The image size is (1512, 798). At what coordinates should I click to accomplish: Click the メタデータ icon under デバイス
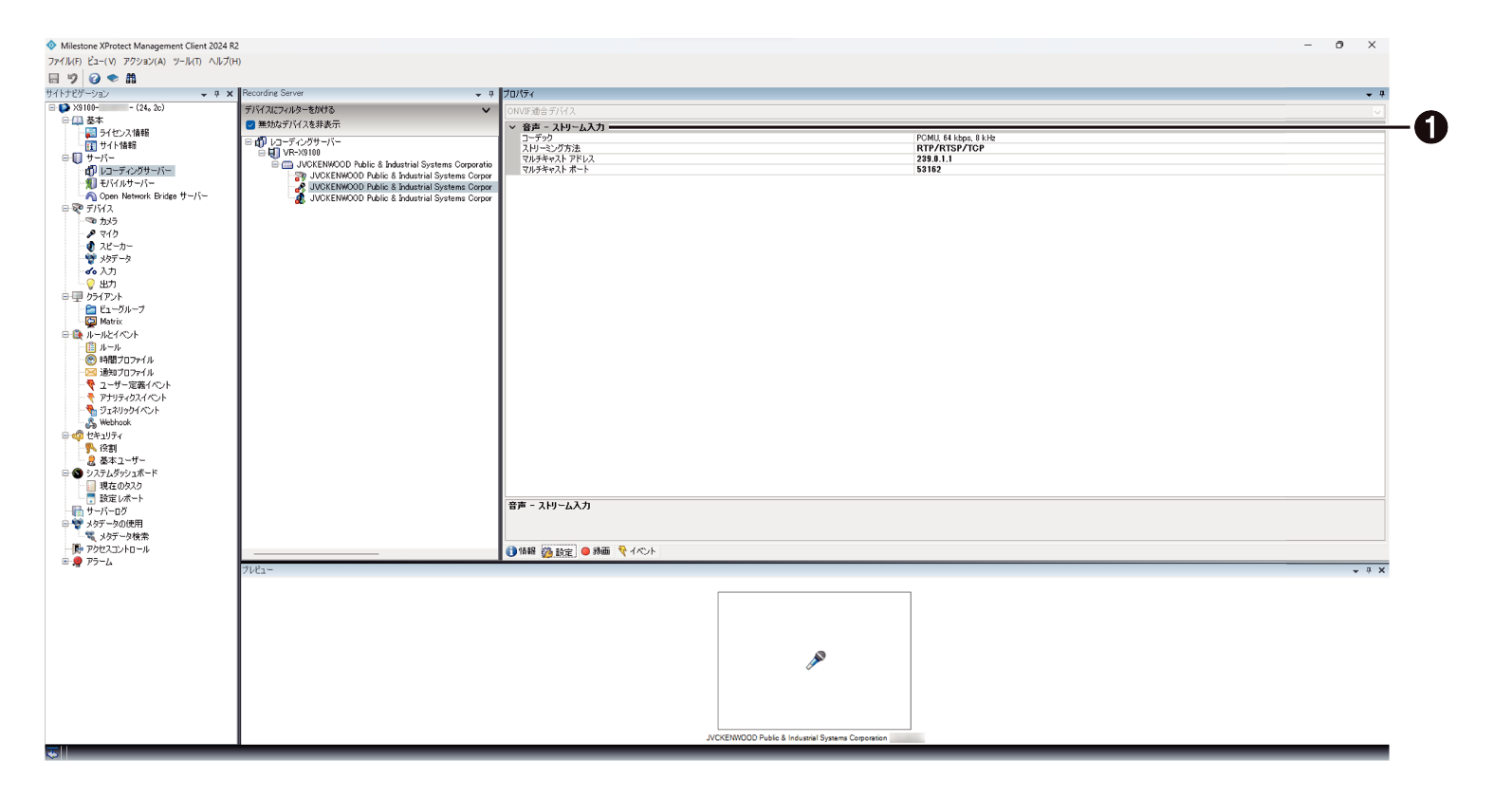click(x=91, y=258)
